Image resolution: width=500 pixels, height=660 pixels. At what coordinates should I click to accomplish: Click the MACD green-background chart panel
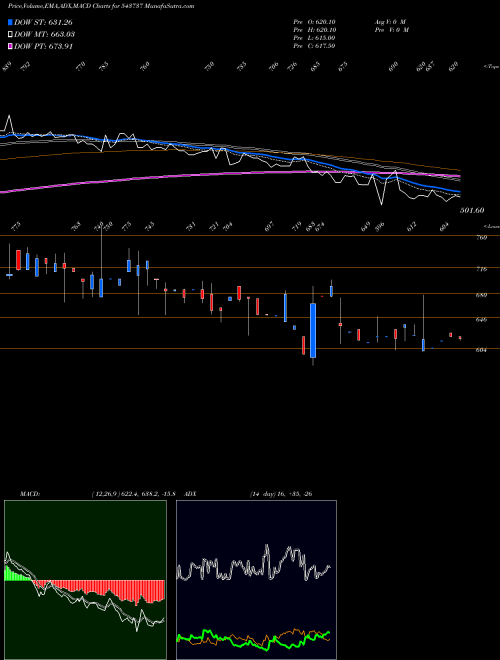[85, 580]
